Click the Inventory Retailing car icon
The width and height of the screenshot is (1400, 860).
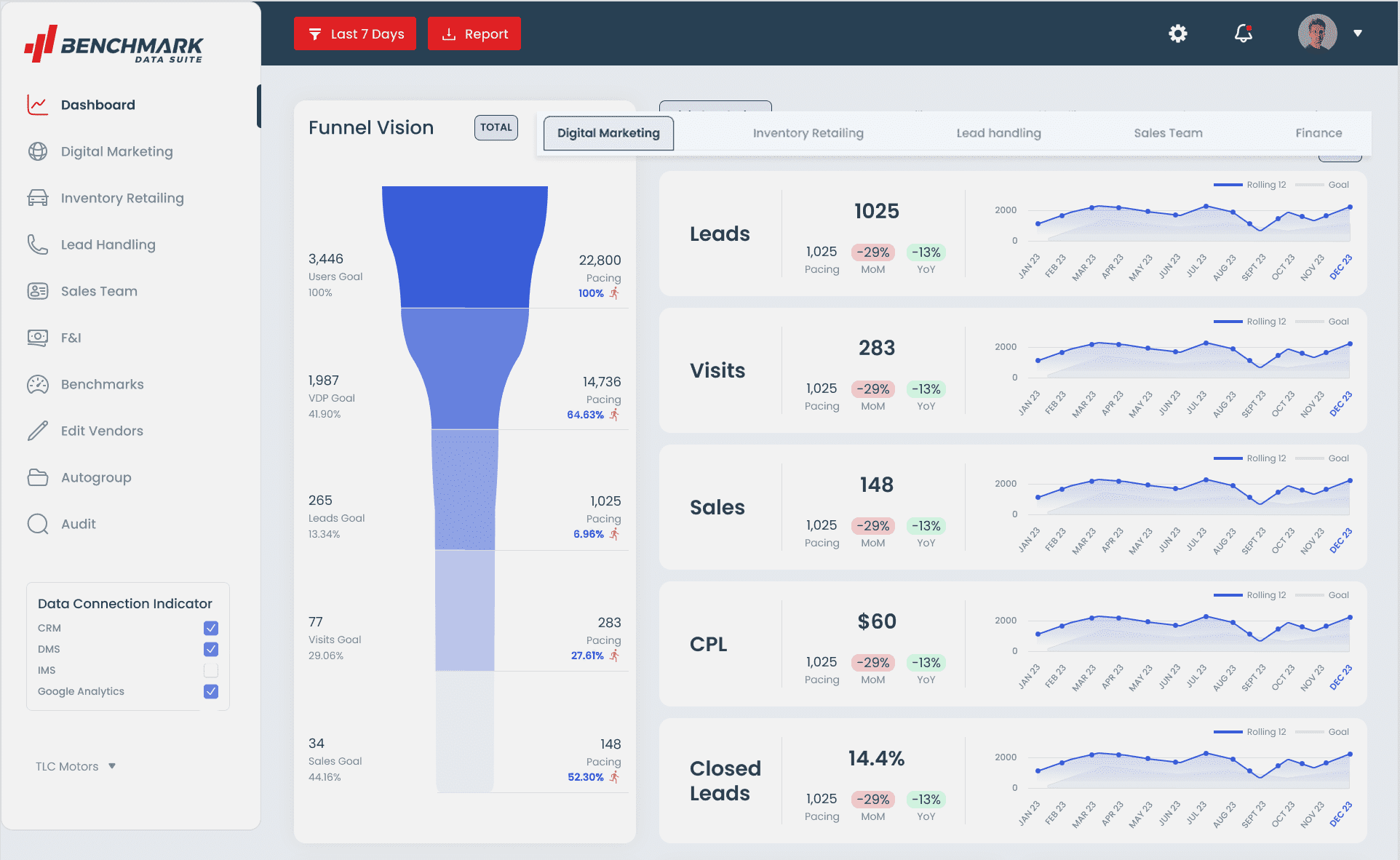(x=38, y=198)
